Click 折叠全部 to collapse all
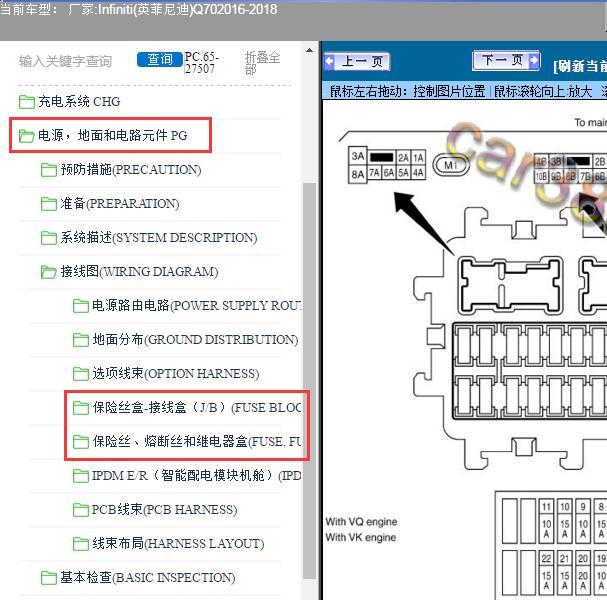Screen dimensions: 607x600 pyautogui.click(x=262, y=63)
